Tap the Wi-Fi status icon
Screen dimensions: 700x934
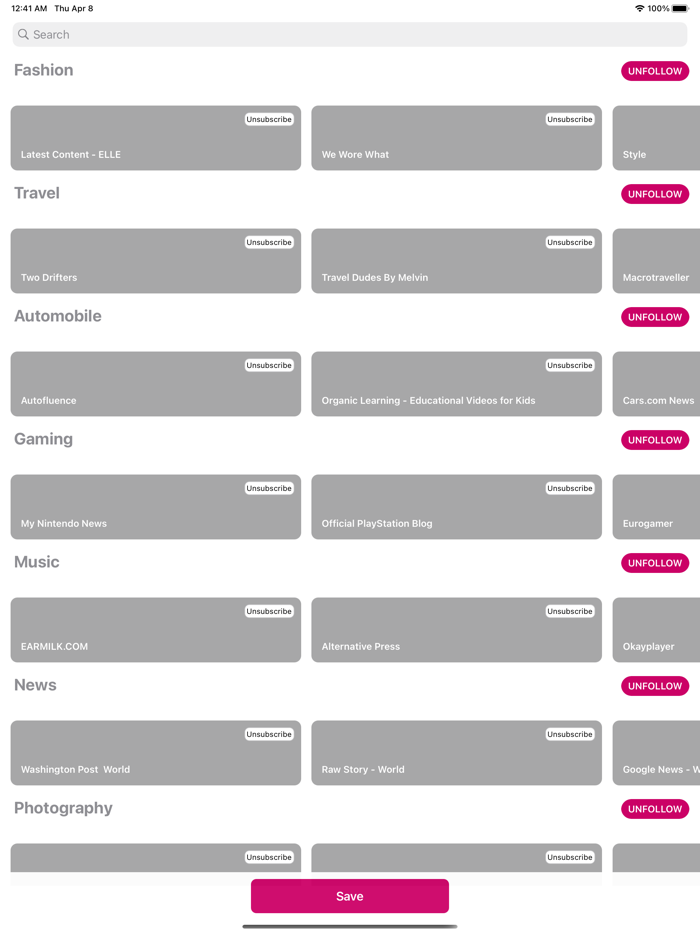639,8
